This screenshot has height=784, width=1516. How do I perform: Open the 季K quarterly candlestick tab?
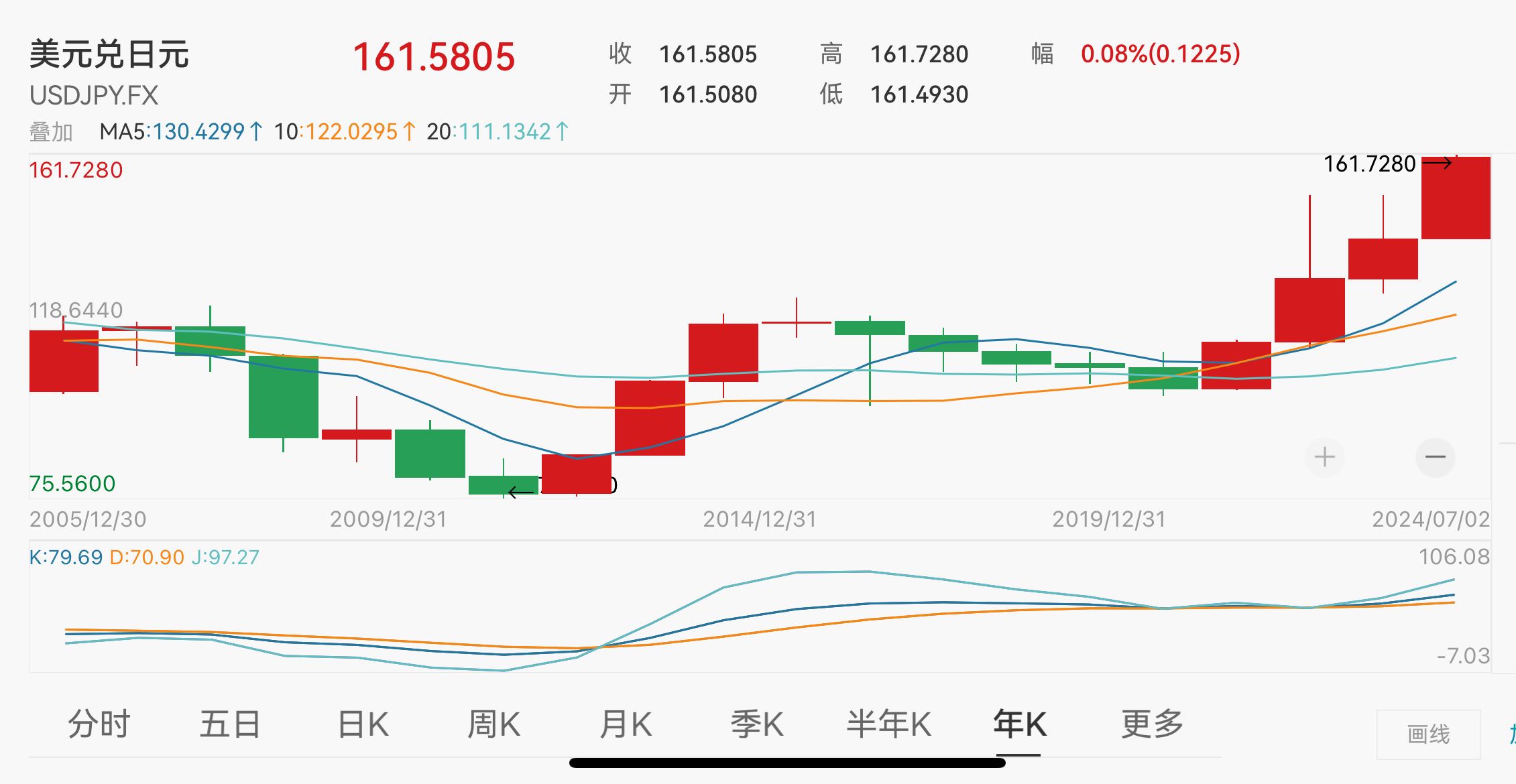point(757,724)
